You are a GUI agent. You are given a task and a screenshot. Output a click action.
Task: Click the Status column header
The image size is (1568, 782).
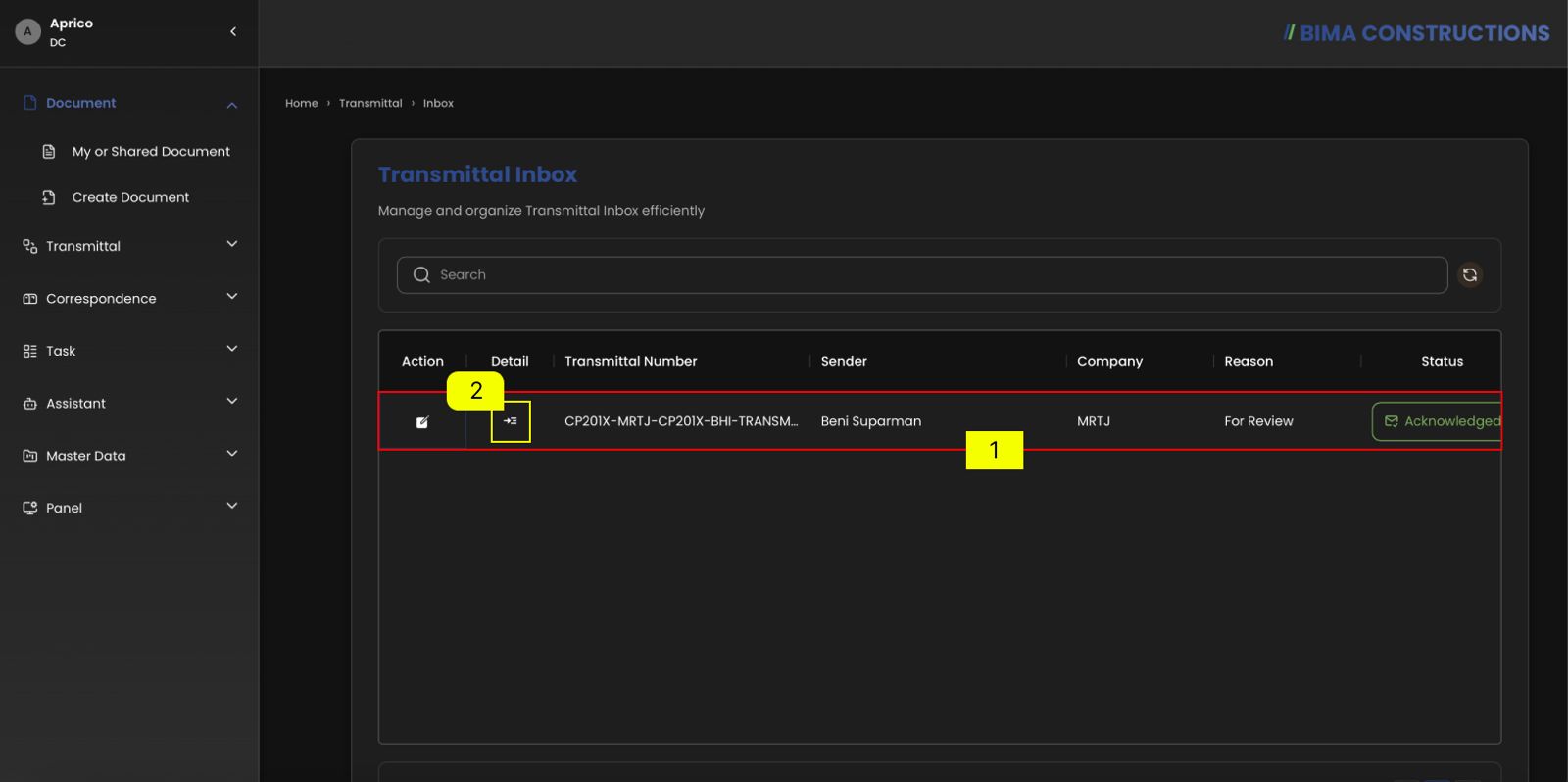(1442, 361)
